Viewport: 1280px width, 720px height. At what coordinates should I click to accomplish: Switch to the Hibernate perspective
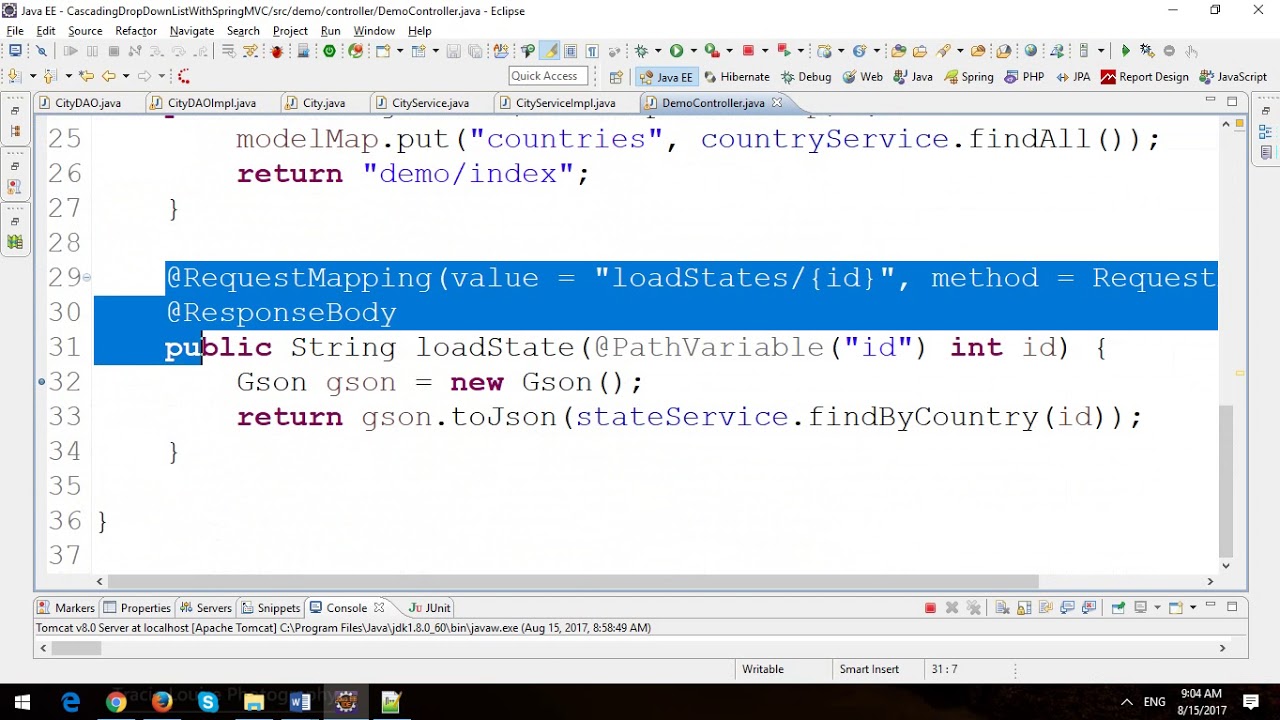[x=737, y=77]
